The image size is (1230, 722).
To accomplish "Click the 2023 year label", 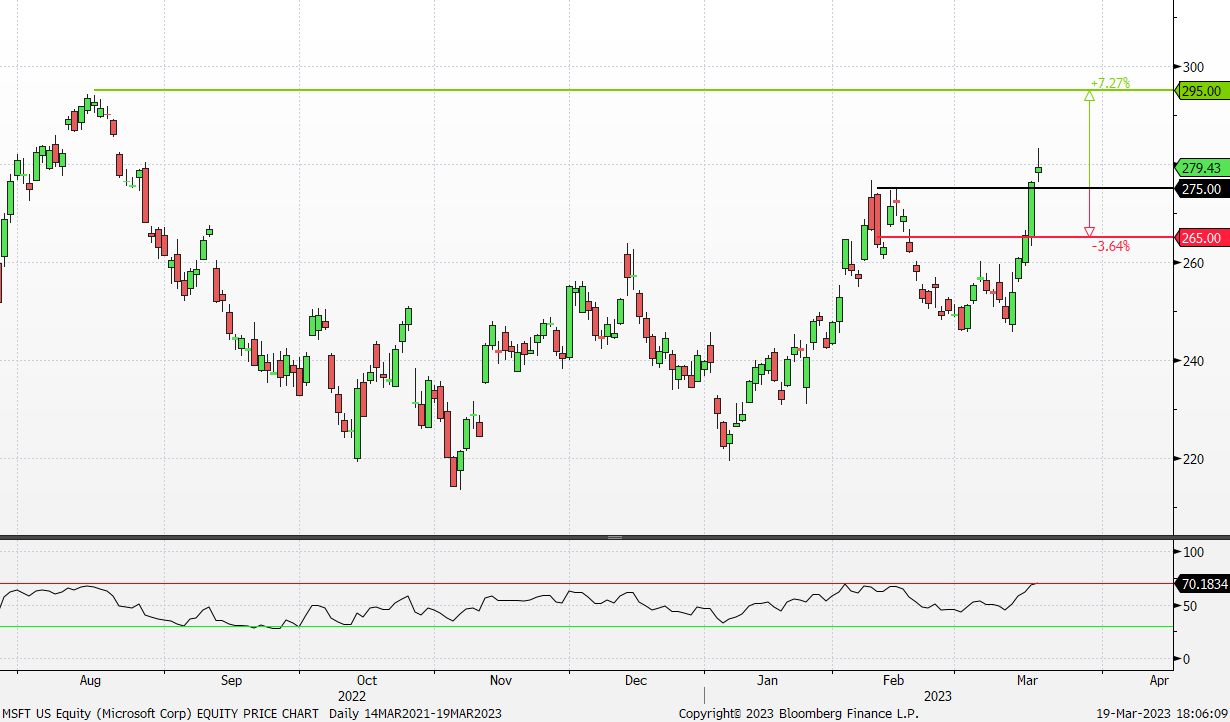I will [x=937, y=696].
